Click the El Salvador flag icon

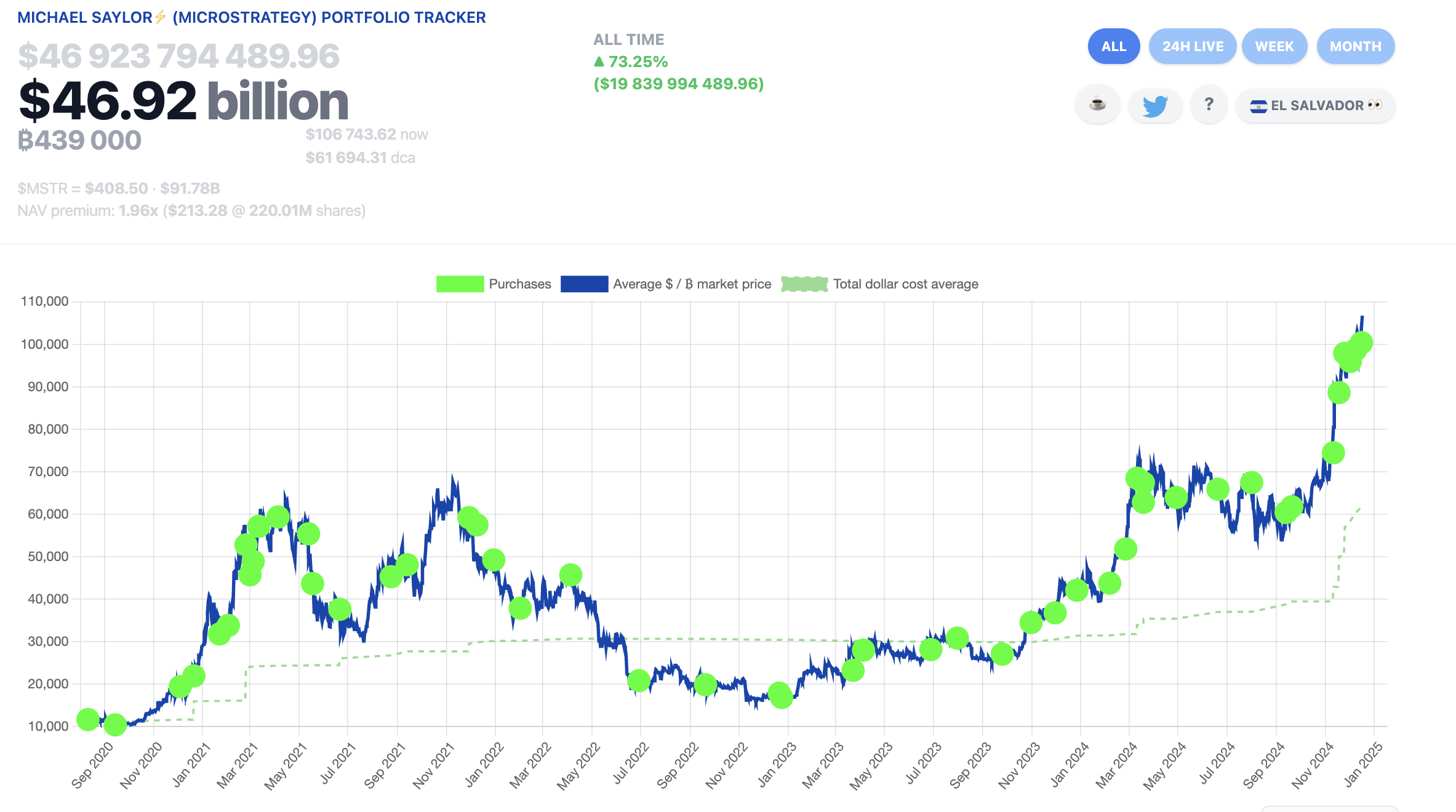[x=1258, y=106]
